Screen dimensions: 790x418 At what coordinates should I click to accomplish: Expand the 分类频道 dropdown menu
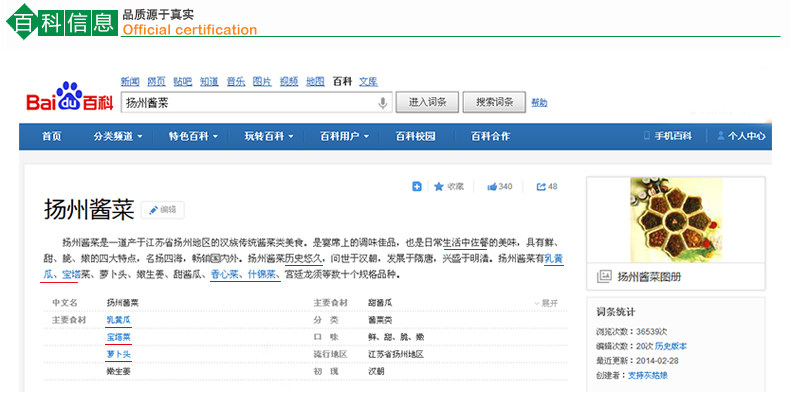coord(118,136)
